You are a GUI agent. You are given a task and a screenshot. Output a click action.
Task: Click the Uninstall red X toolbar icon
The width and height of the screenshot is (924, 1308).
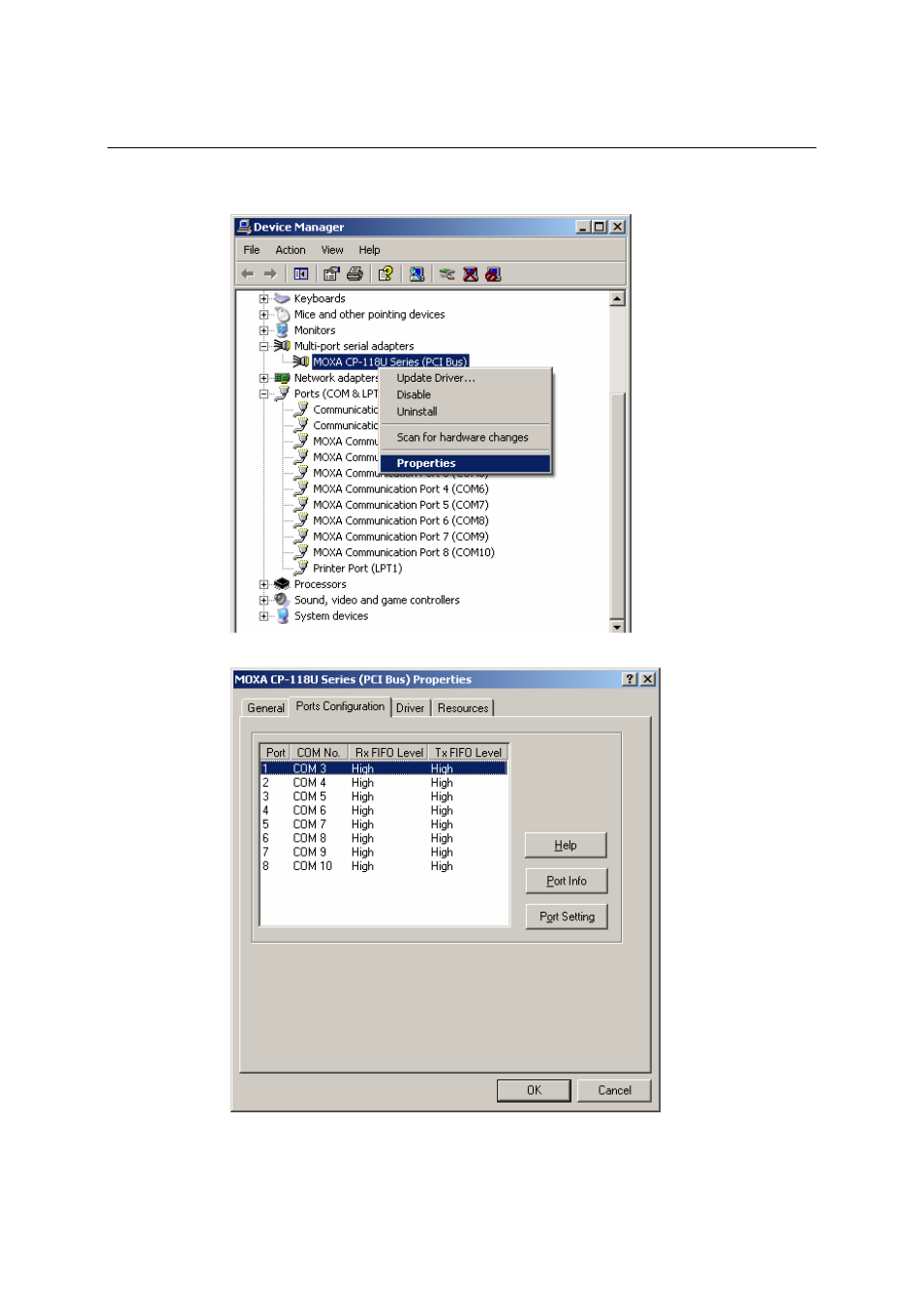coord(471,274)
